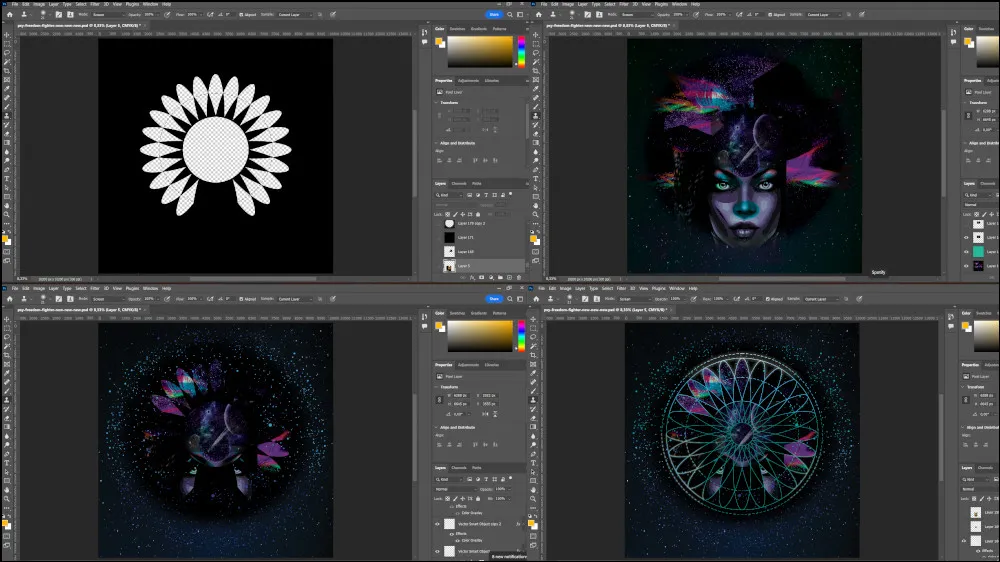Switch to Swatches tab in top-left window
1000x562 pixels.
point(457,29)
